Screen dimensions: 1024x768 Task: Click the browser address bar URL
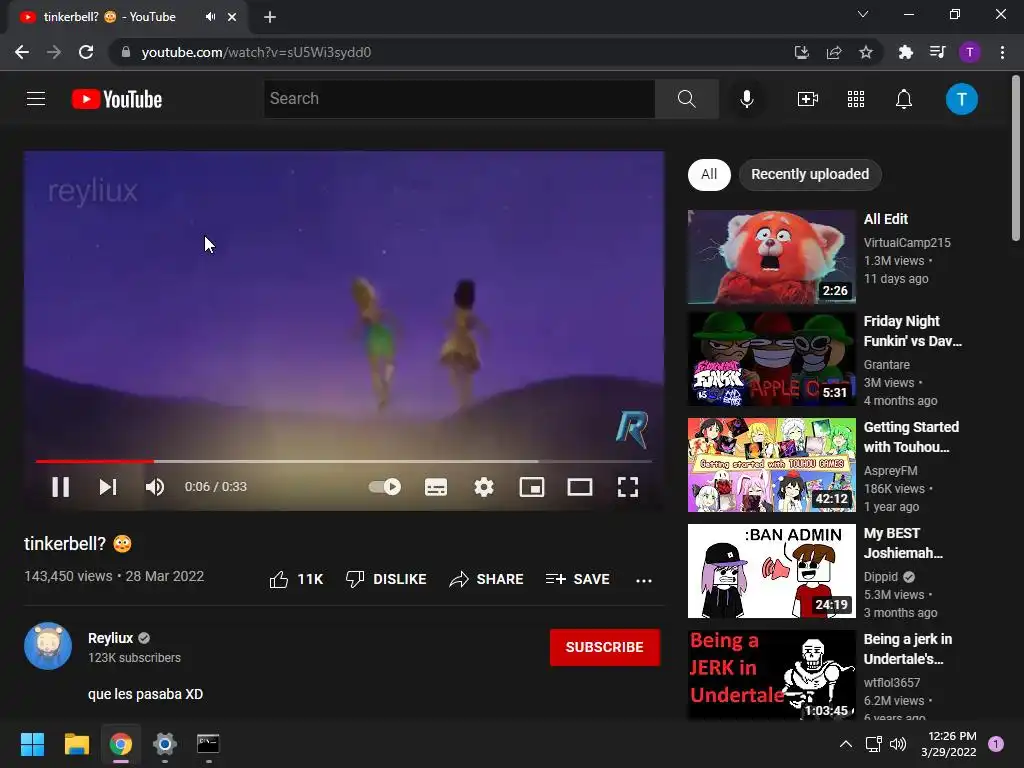point(256,52)
